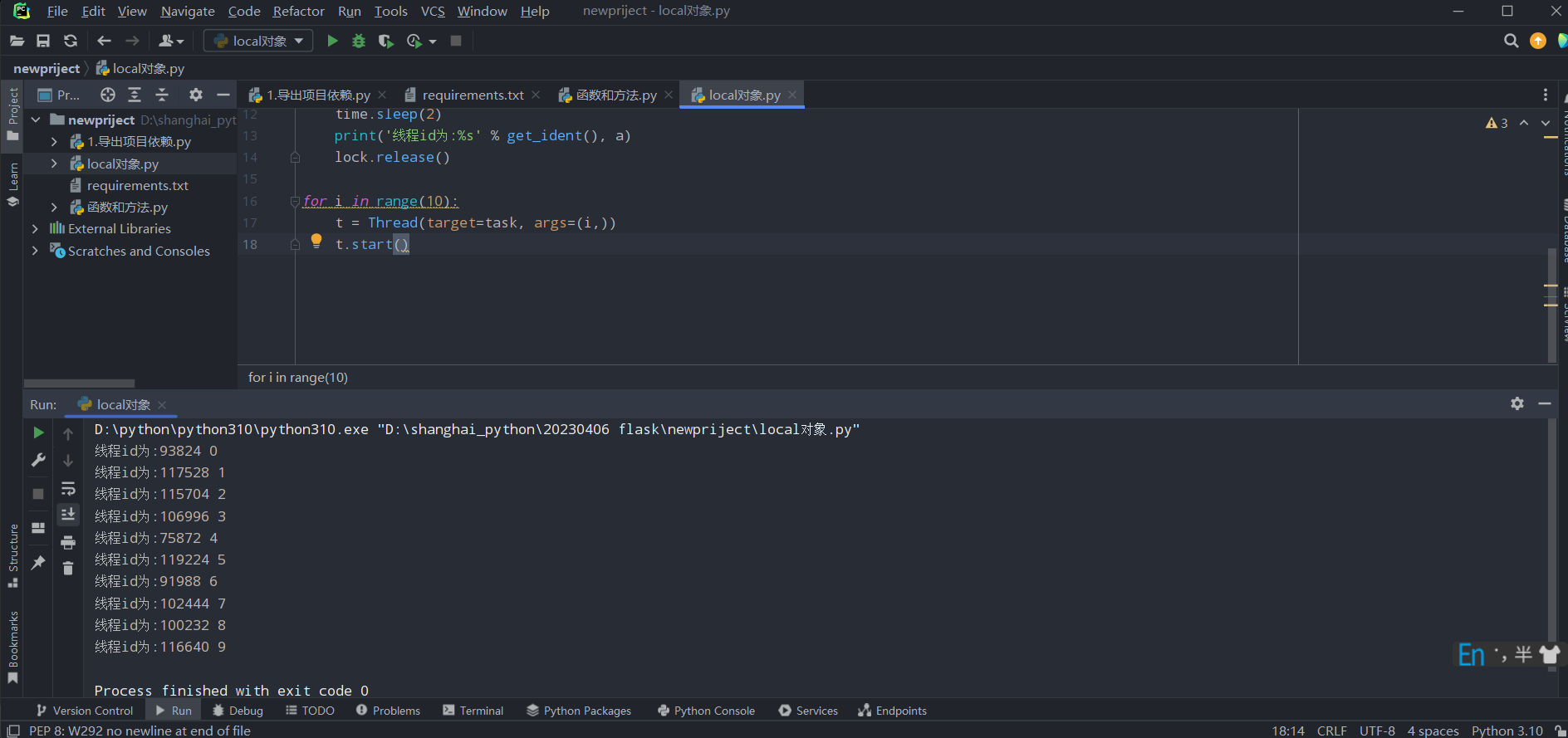Open the Project view selector dropdown
1568x738 pixels.
coord(59,95)
